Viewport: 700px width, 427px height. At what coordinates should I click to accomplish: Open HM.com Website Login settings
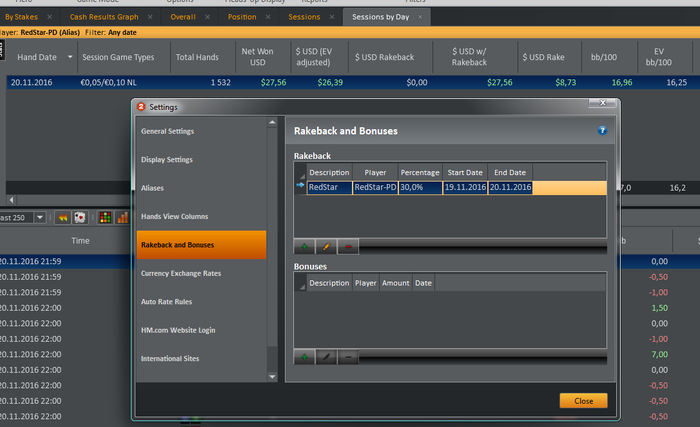pos(202,330)
